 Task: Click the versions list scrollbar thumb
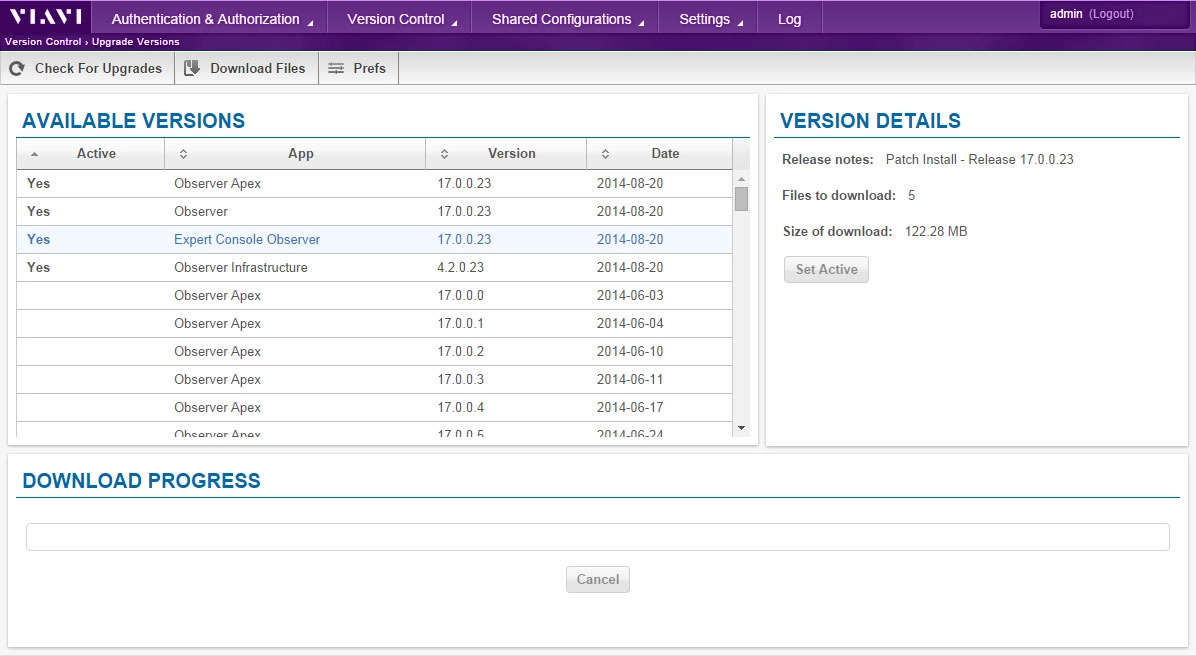point(741,198)
